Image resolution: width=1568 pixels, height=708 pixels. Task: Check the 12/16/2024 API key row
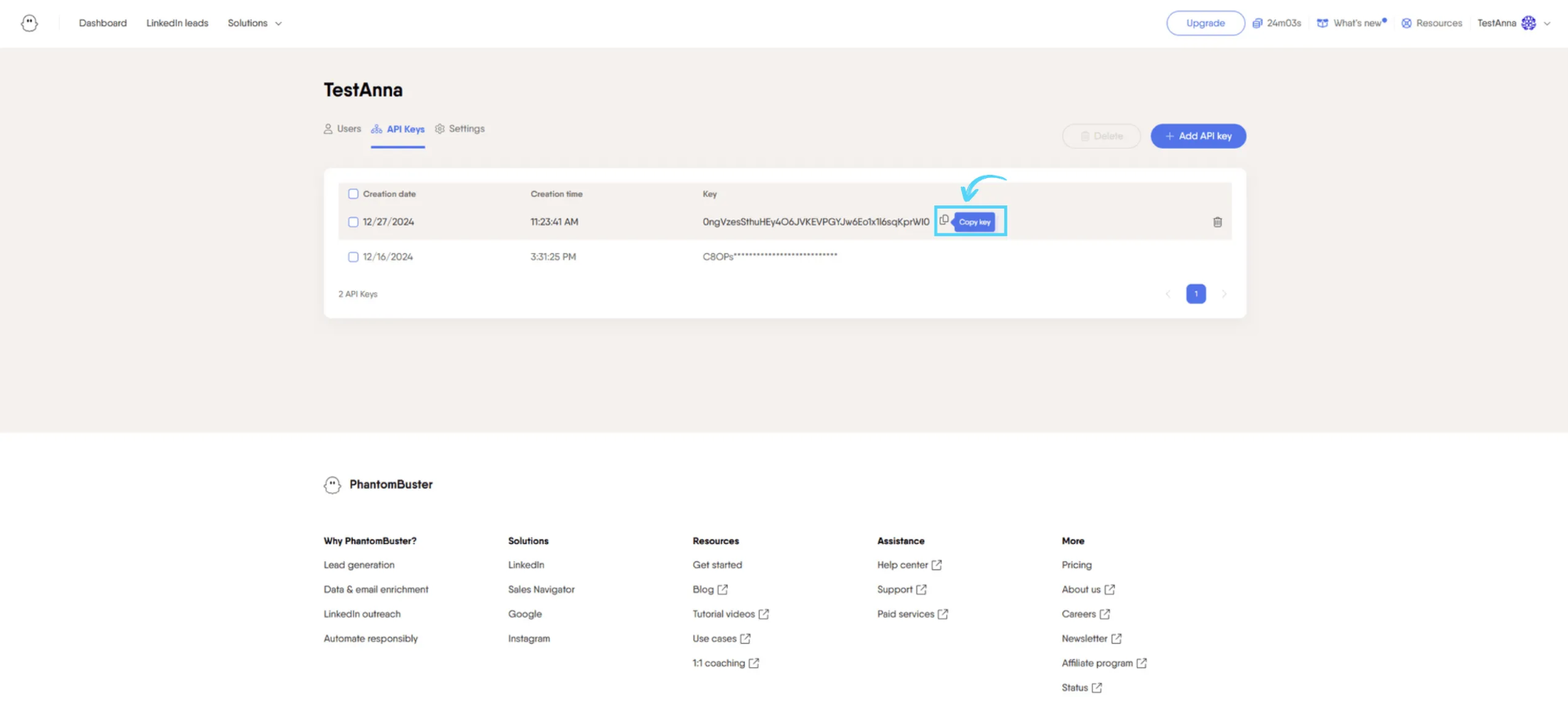[x=354, y=257]
